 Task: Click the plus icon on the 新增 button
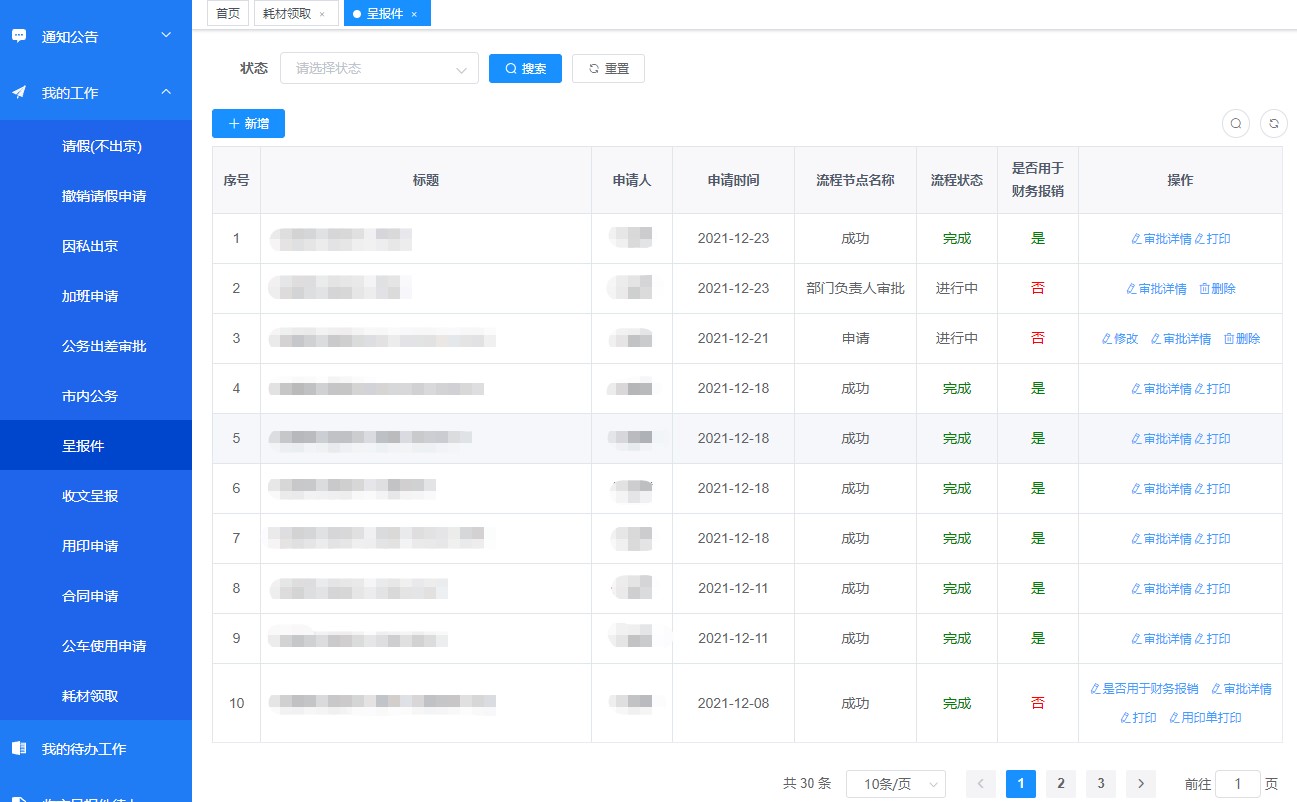click(232, 123)
